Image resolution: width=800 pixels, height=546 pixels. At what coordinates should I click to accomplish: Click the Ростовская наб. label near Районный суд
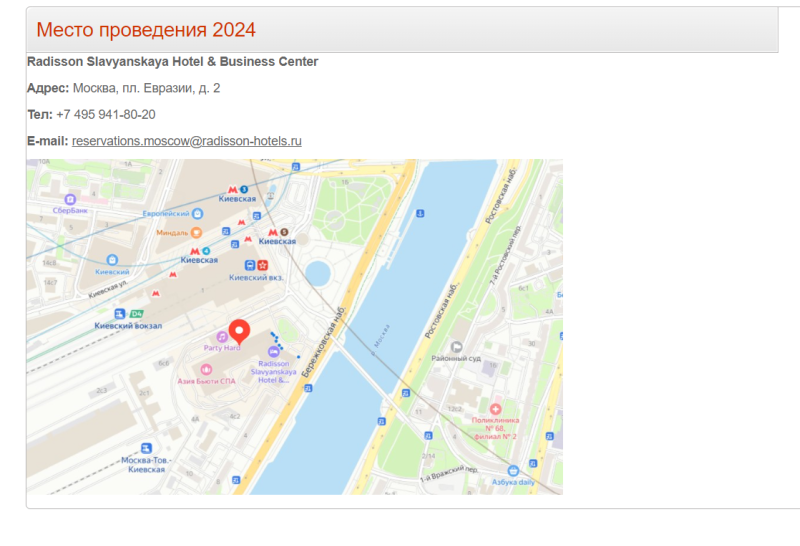point(442,311)
